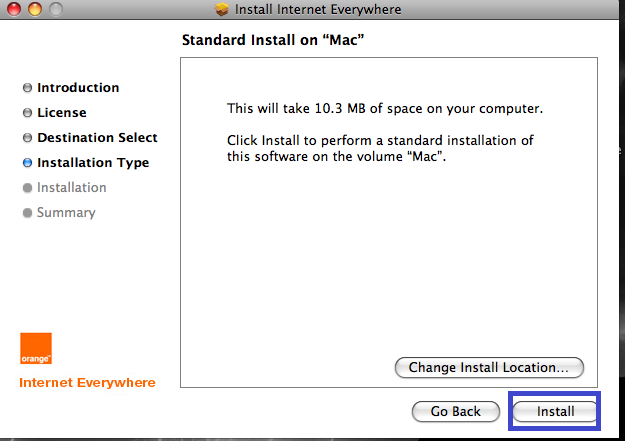The height and width of the screenshot is (441, 625).
Task: Click the gray Summary step bullet
Action: 27,213
